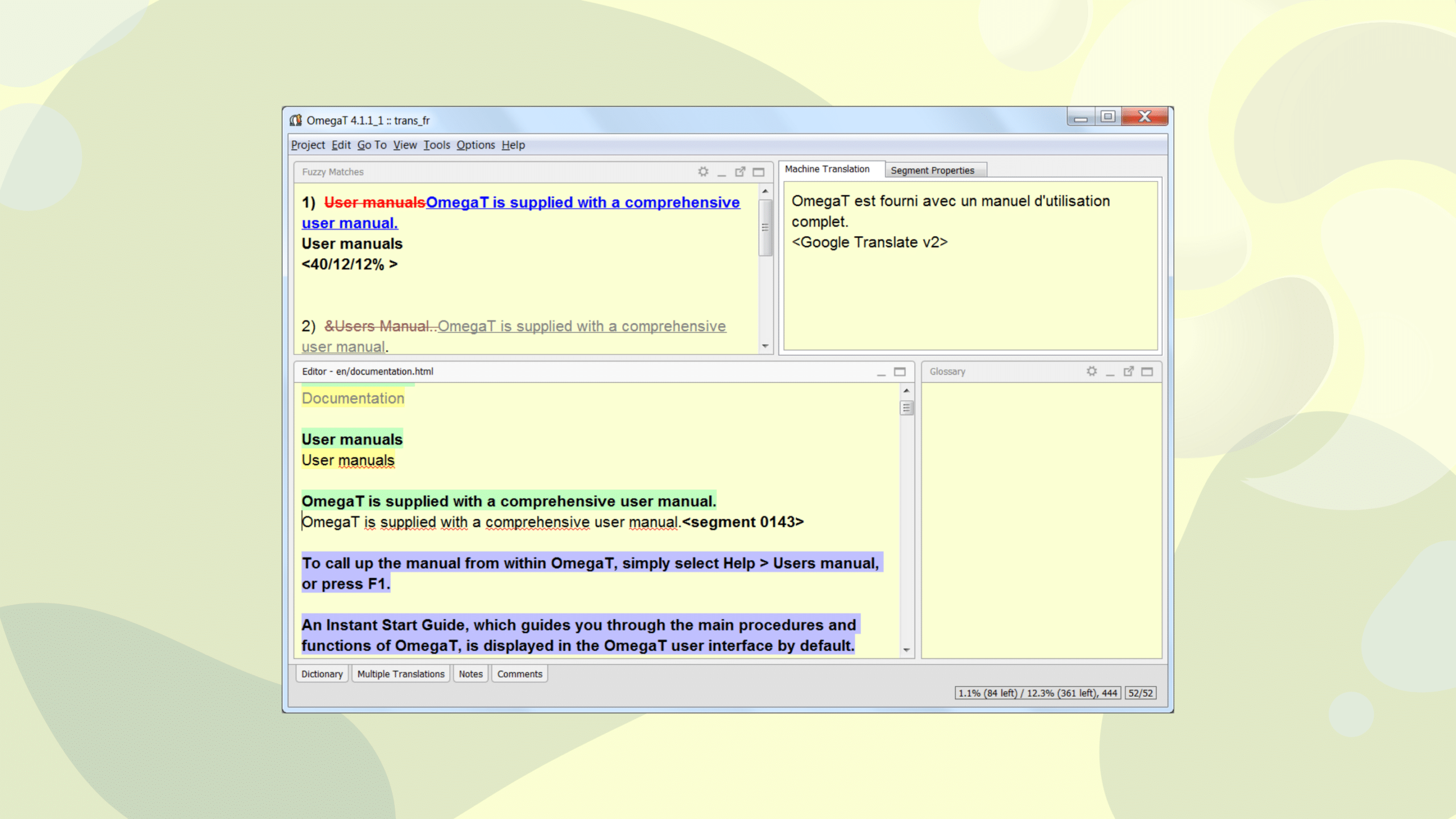Click the Fuzzy Matches scrollbar thumb
Screen dimensions: 1456x819
click(x=766, y=227)
